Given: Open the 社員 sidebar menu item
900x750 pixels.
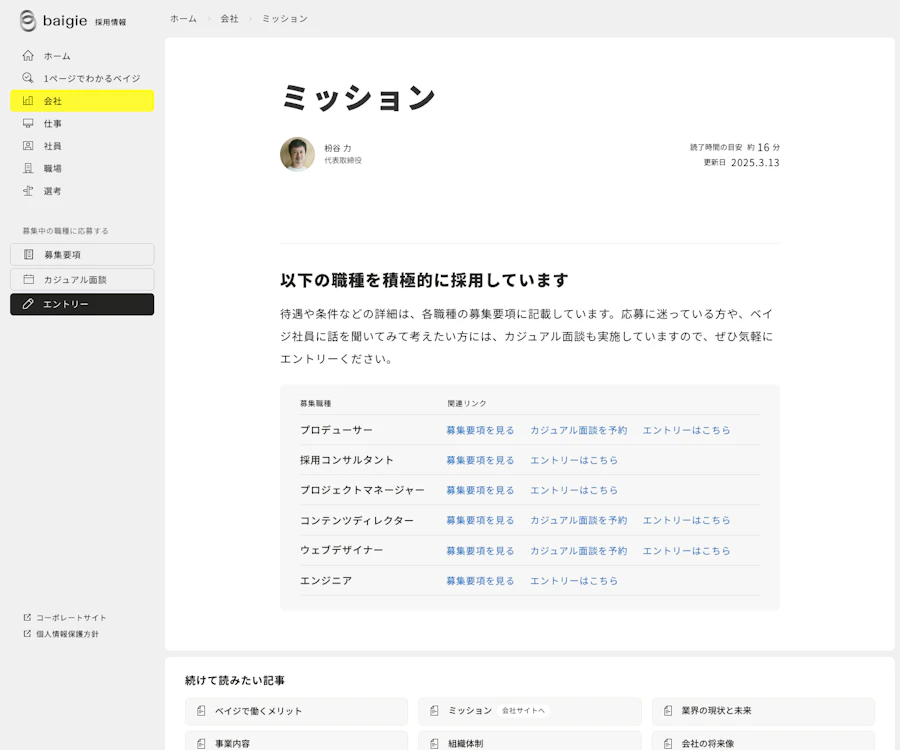Looking at the screenshot, I should click(82, 146).
